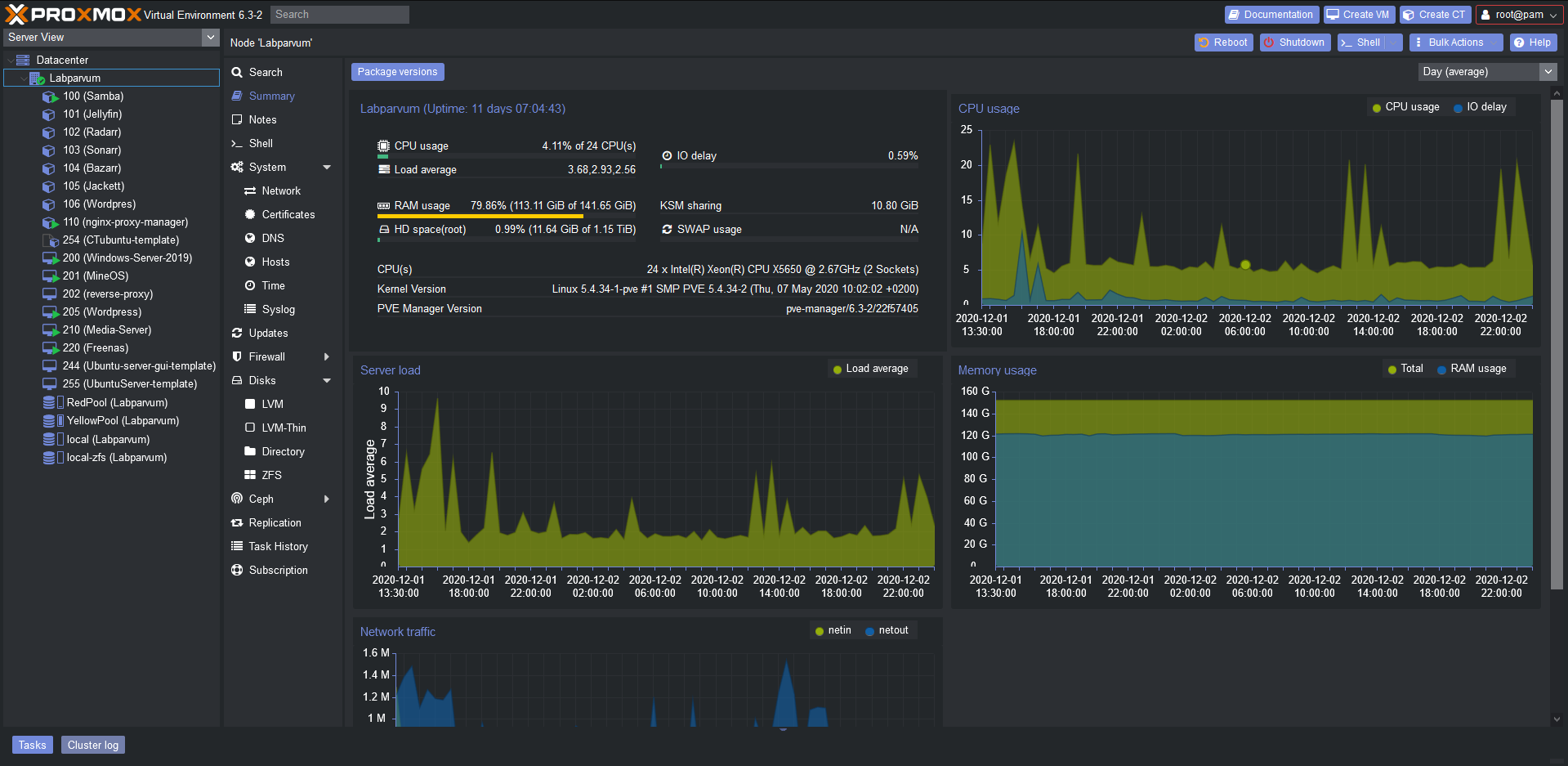The image size is (1568, 766).
Task: Click the Create CT button
Action: [1435, 15]
